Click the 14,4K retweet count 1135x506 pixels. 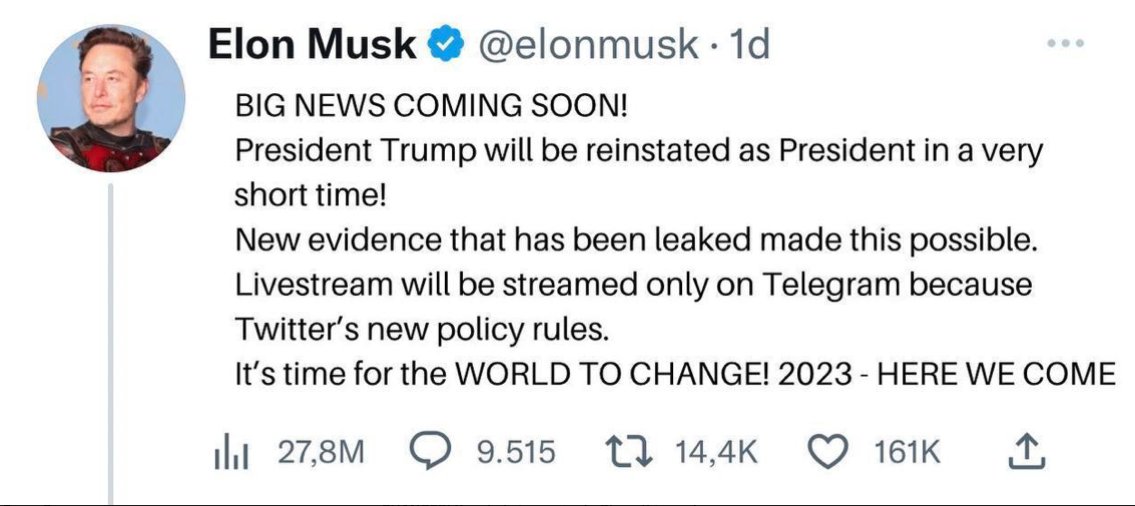717,453
